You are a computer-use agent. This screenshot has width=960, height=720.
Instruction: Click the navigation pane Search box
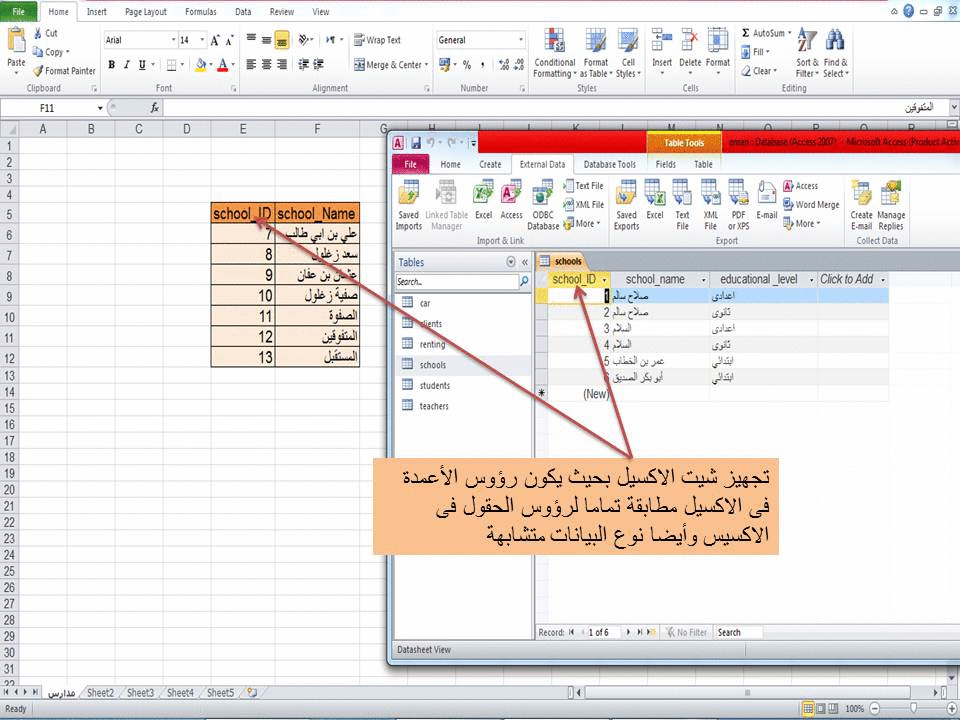click(457, 282)
